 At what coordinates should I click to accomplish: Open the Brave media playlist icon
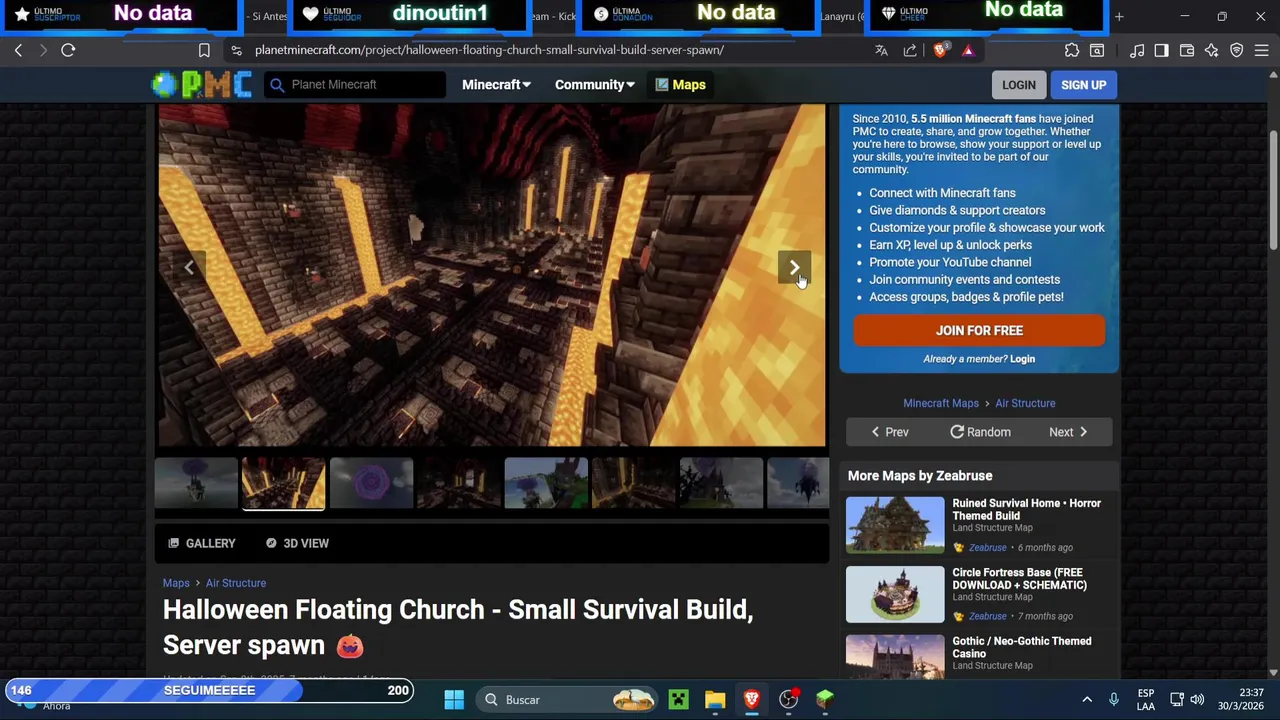[1137, 50]
